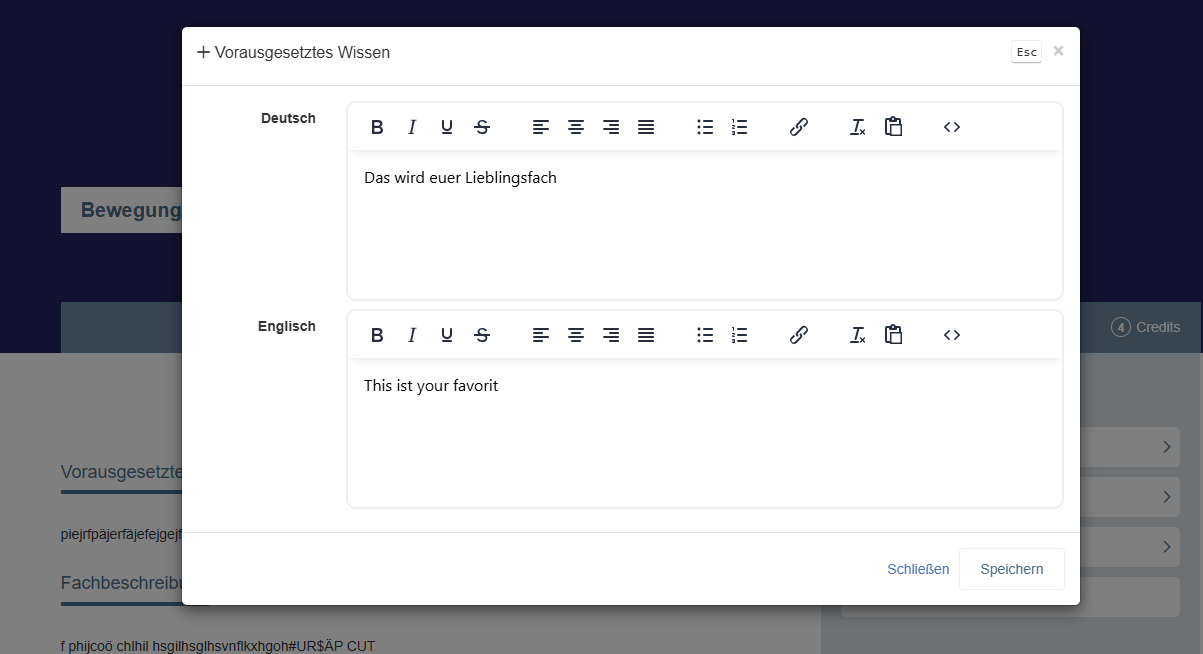
Task: Insert a numbered list in the Englisch editor
Action: point(739,334)
